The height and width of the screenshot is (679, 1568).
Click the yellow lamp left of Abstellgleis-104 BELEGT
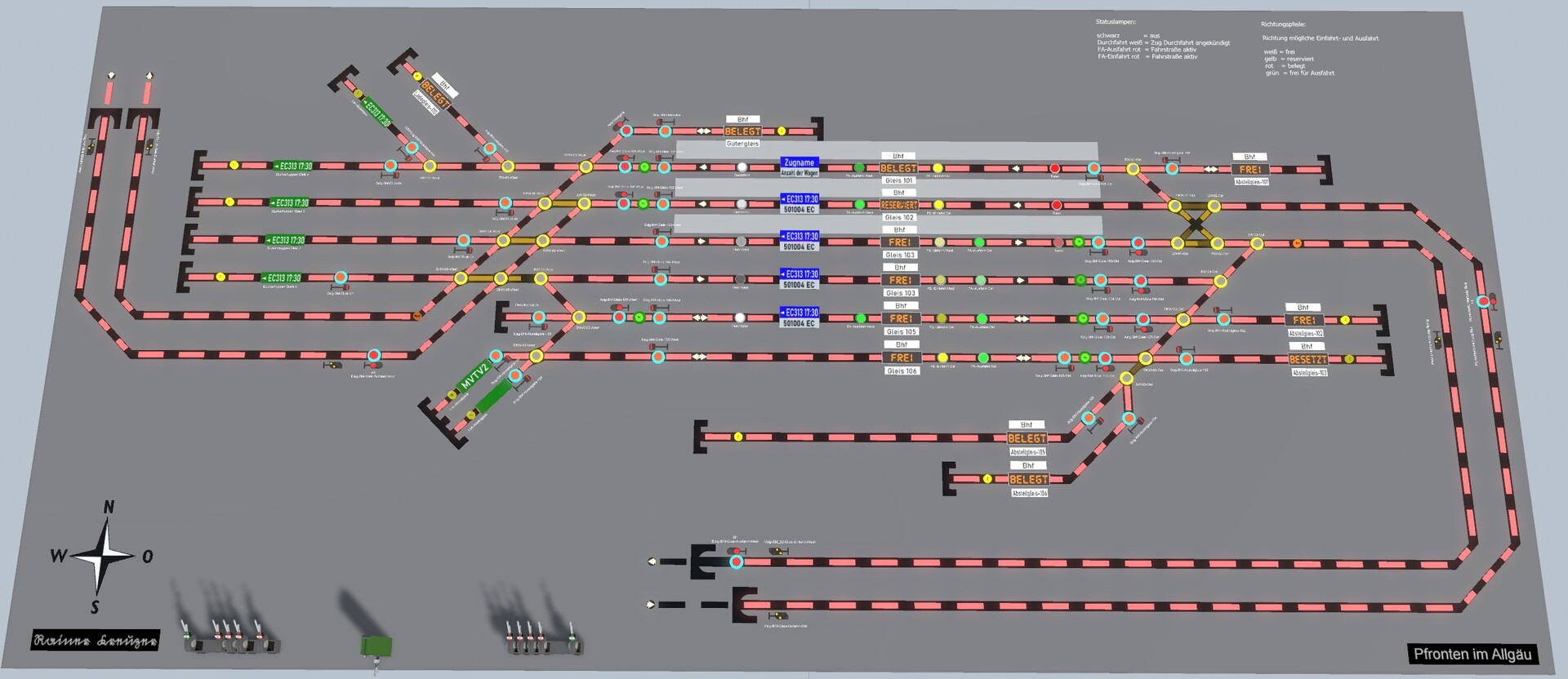(x=987, y=479)
